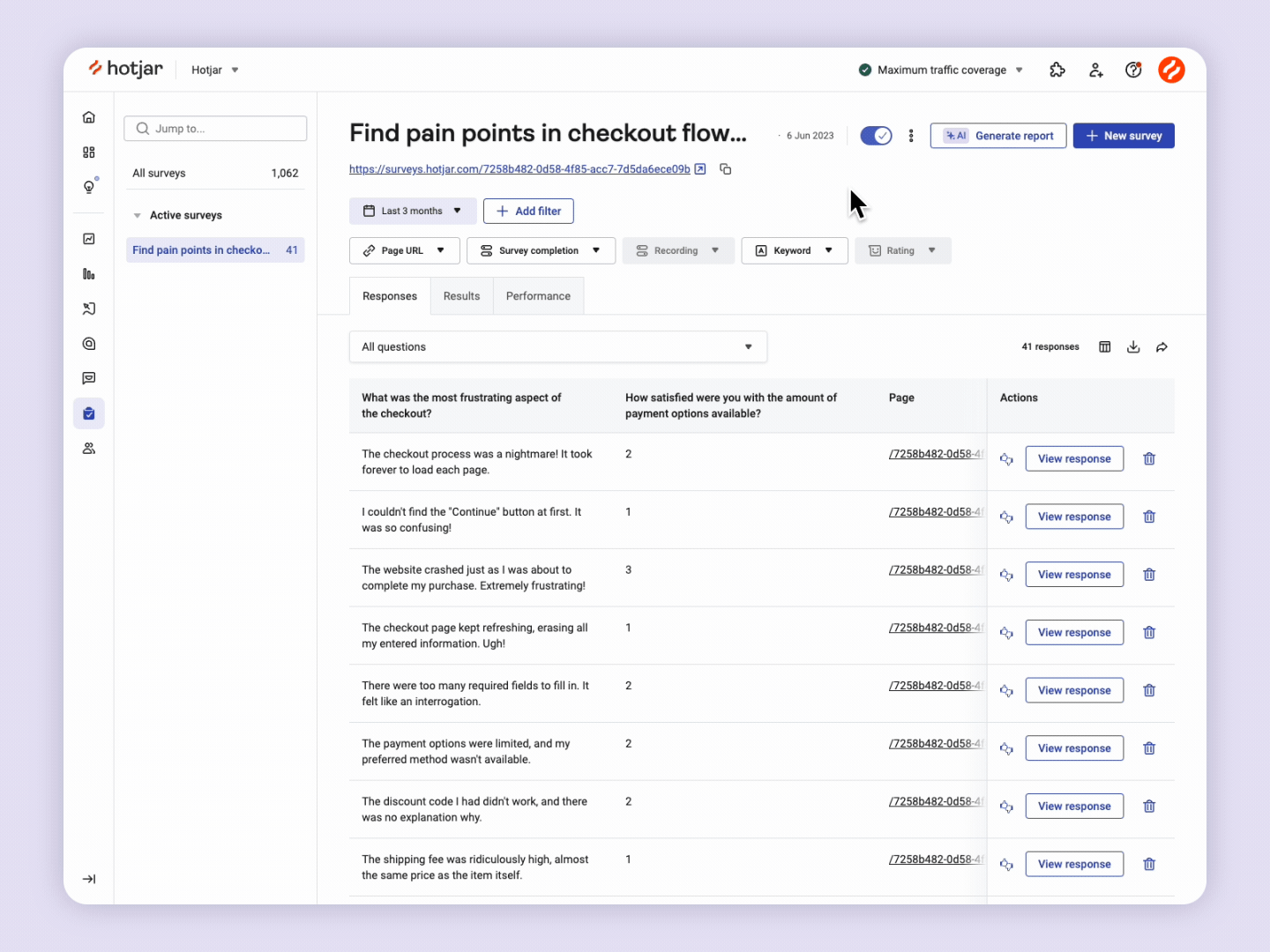The image size is (1270, 952).
Task: Select All surveys in the side list
Action: [x=215, y=173]
